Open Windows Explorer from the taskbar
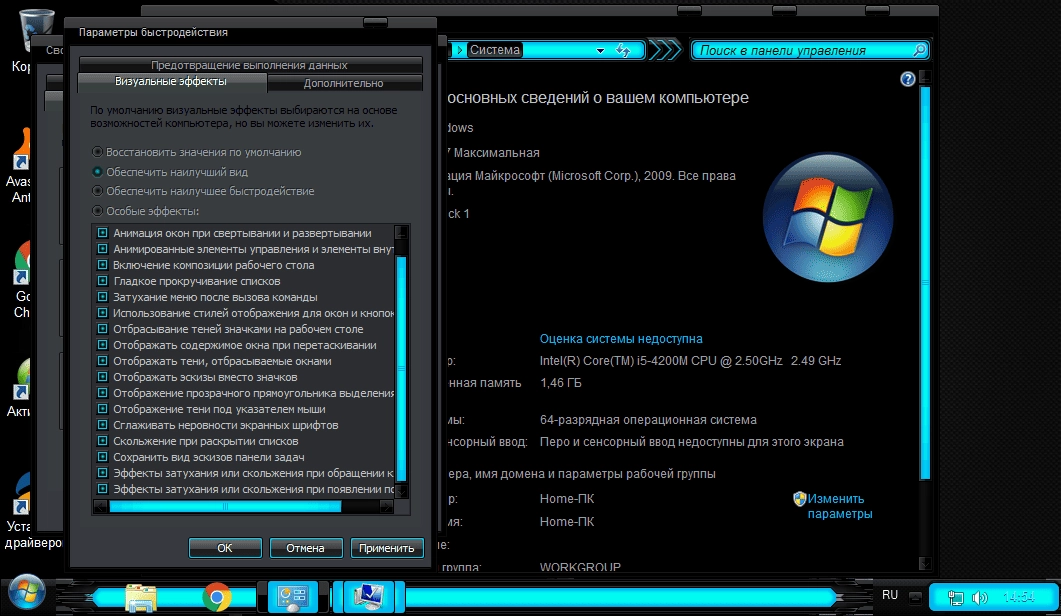Screen dimensions: 1061x616 141,597
